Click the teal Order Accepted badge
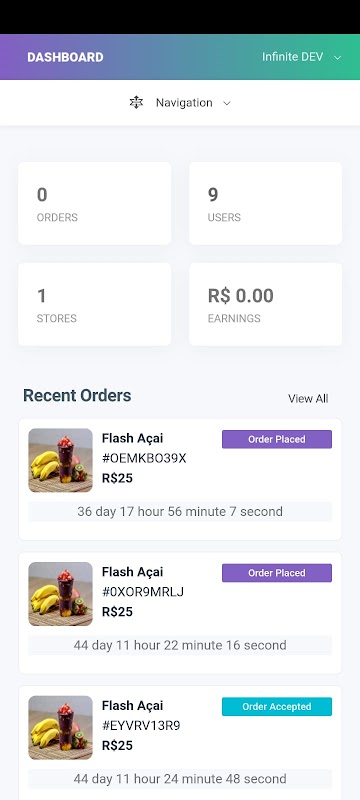360x800 pixels. tap(277, 707)
